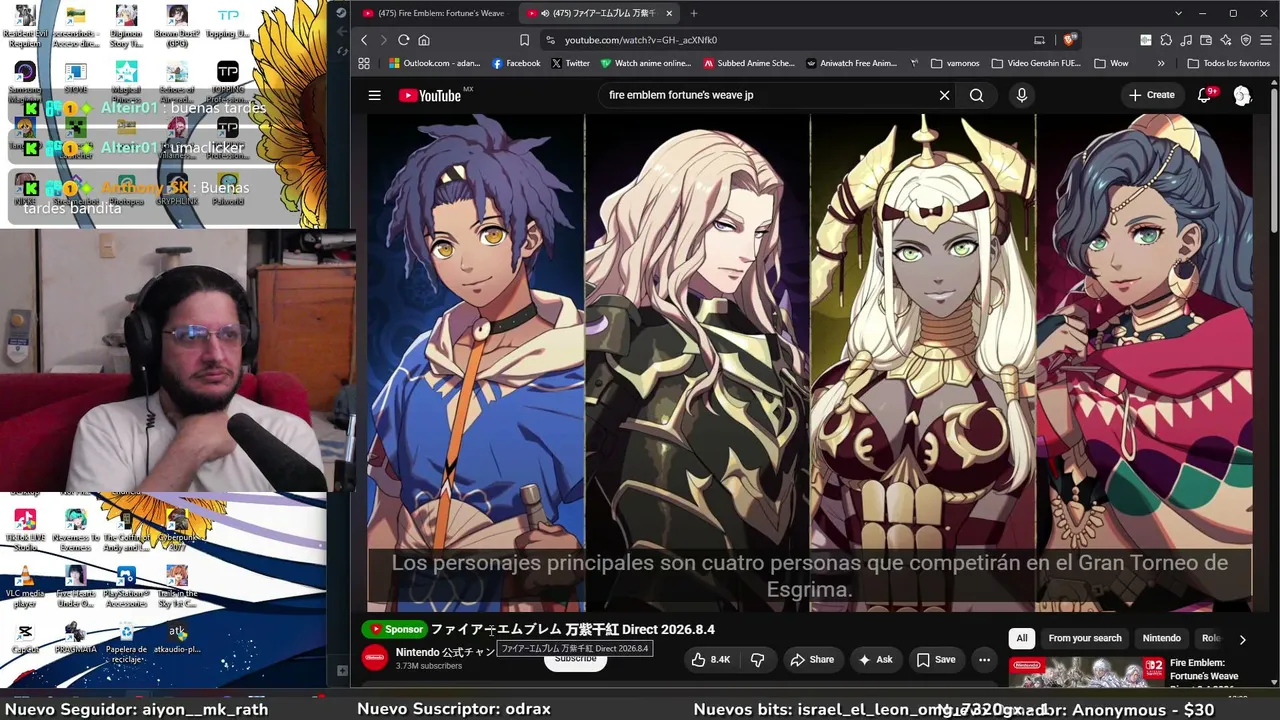Open the cast or send-tab icon in address bar
The height and width of the screenshot is (720, 1280).
click(x=1039, y=40)
